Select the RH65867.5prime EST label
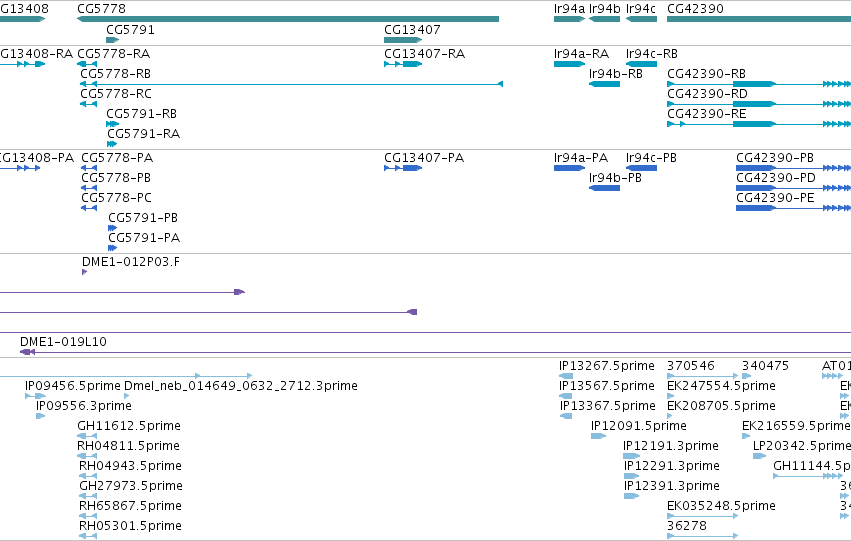 [130, 506]
